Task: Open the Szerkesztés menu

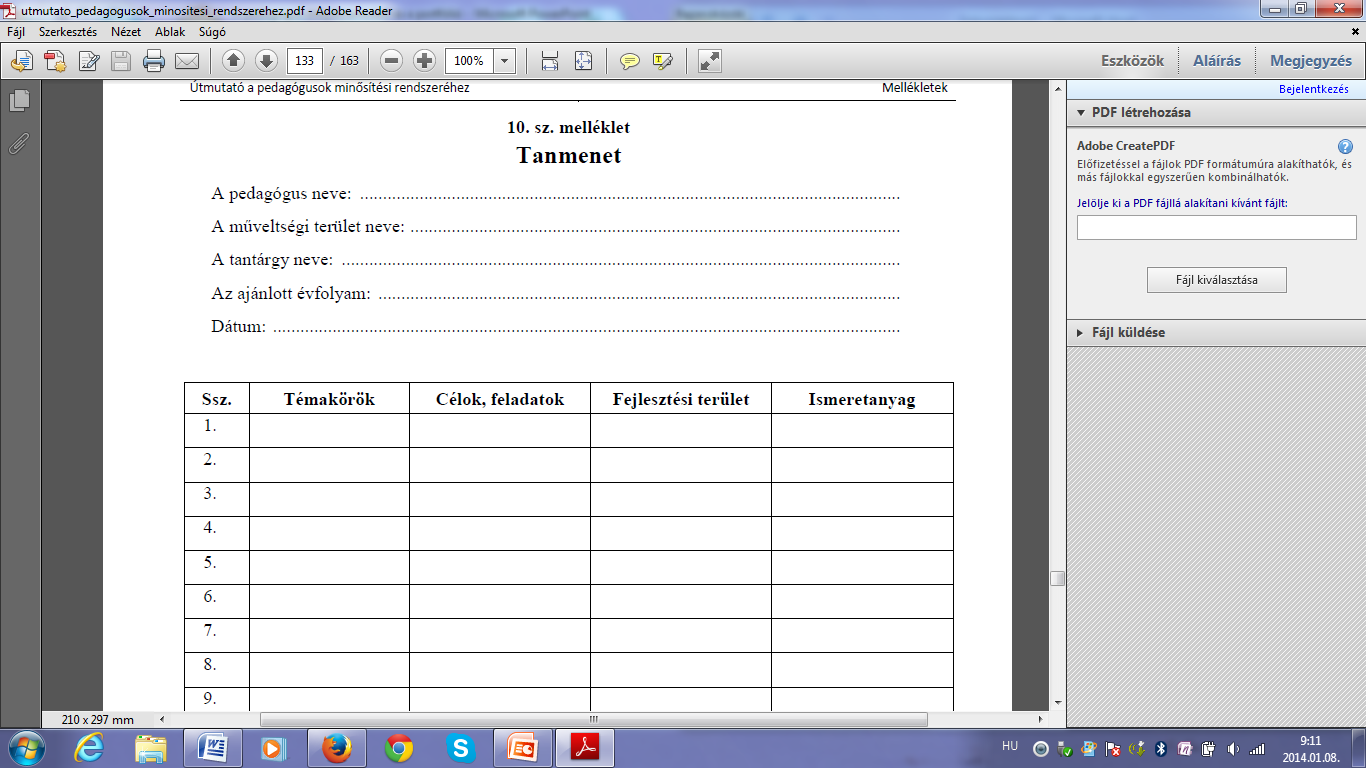Action: [x=67, y=32]
